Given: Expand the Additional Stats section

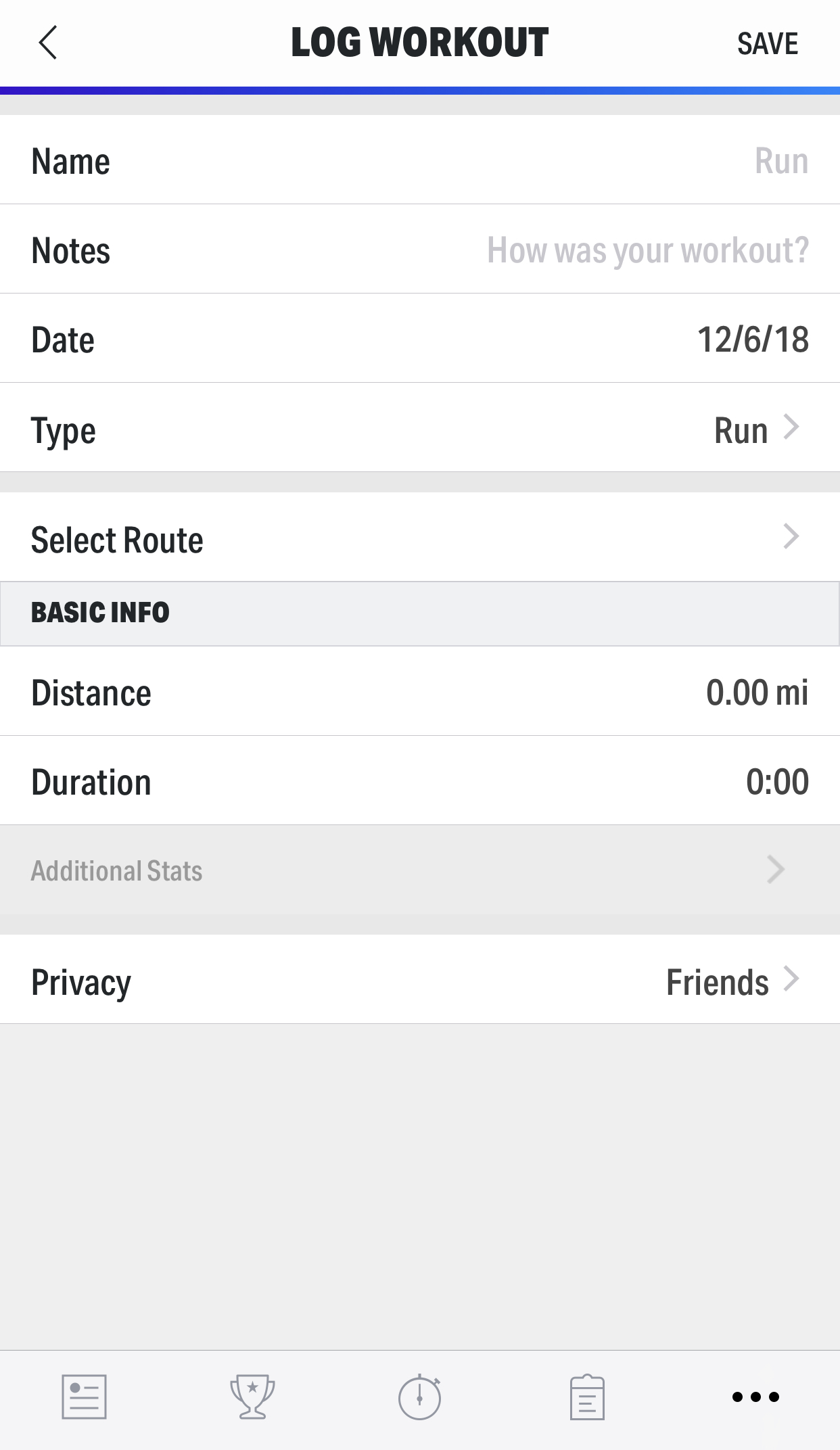Looking at the screenshot, I should click(x=420, y=870).
